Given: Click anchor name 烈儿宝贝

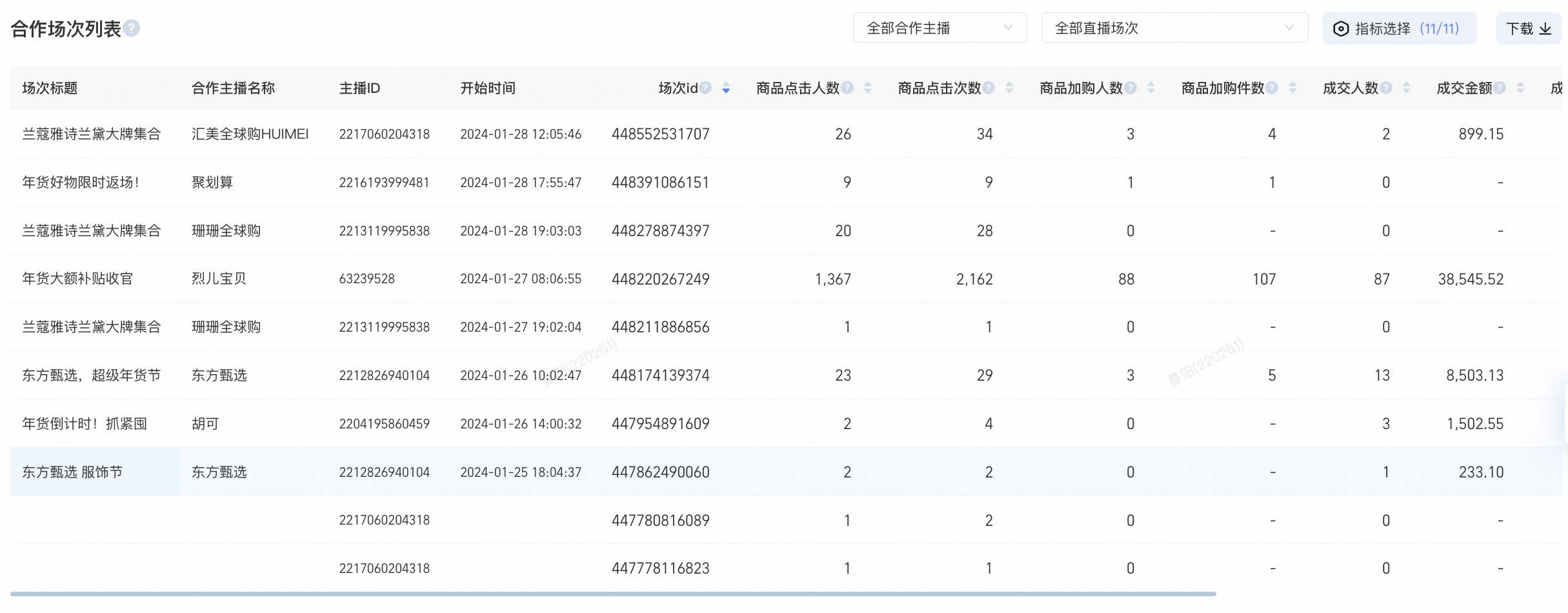Looking at the screenshot, I should [219, 279].
